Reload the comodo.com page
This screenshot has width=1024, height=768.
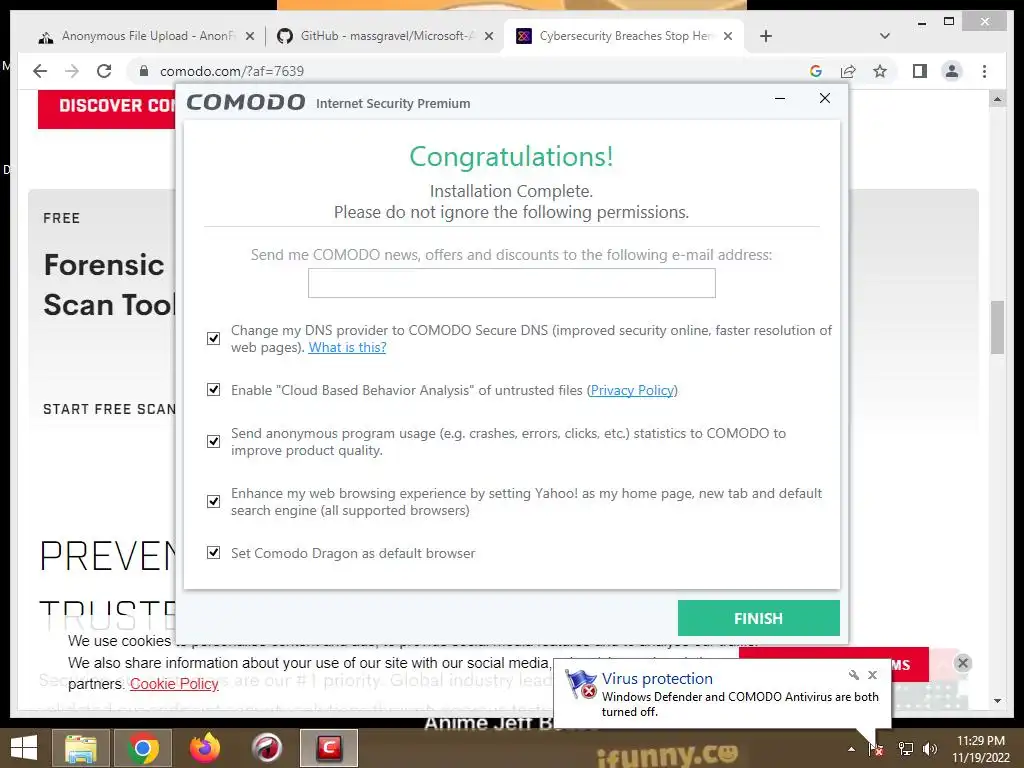pos(104,71)
